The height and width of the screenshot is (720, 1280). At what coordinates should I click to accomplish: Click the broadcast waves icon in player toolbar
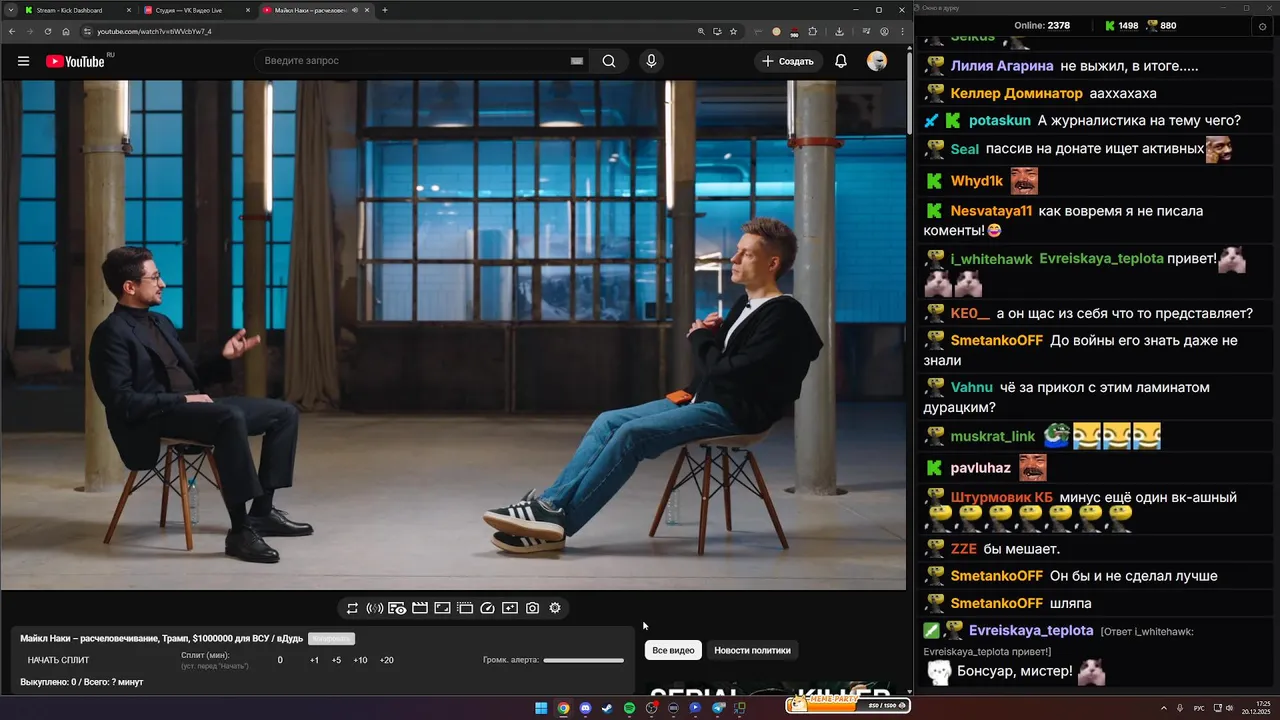[x=375, y=608]
